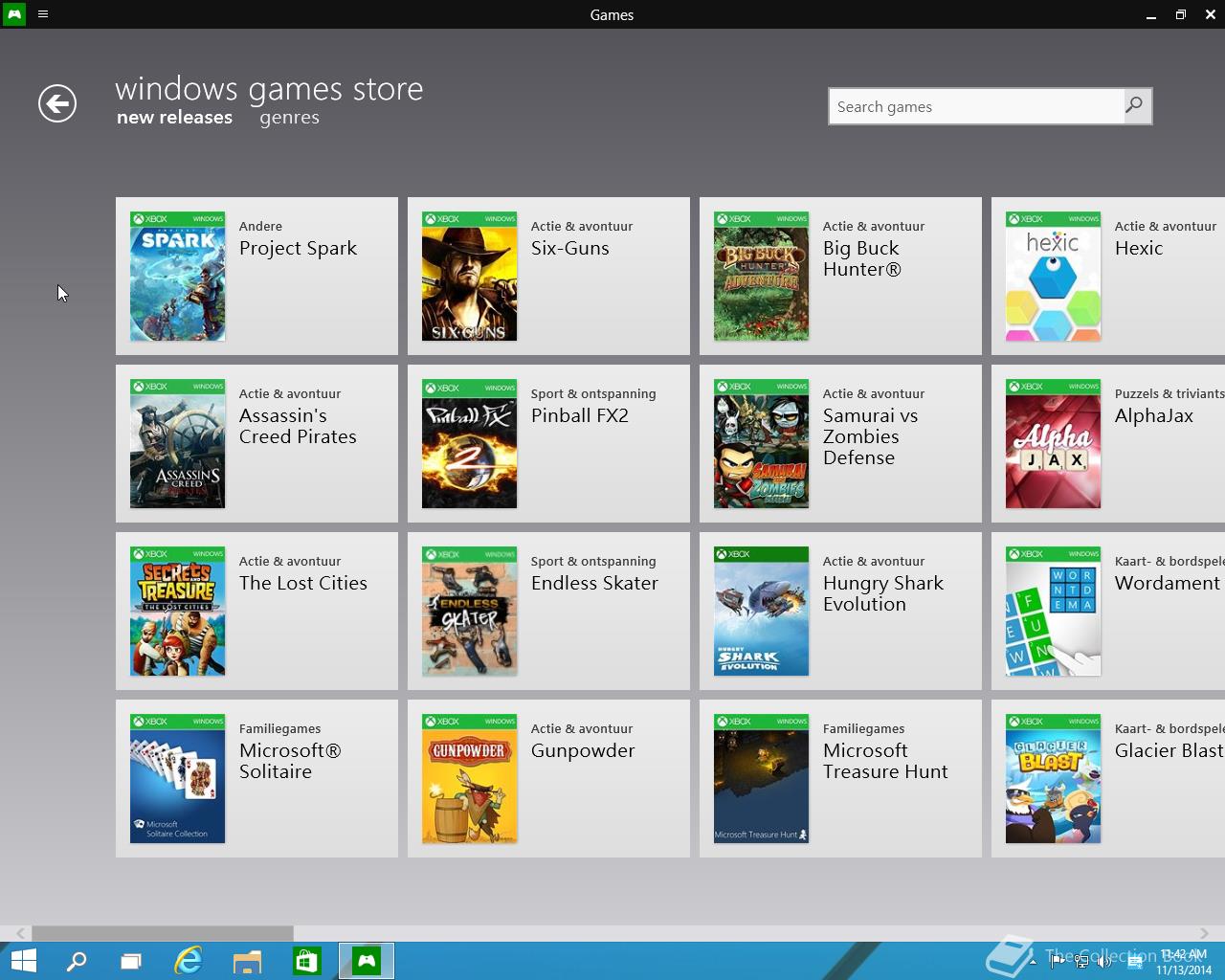Go back using the circled arrow button
Viewport: 1225px width, 980px height.
click(x=57, y=103)
